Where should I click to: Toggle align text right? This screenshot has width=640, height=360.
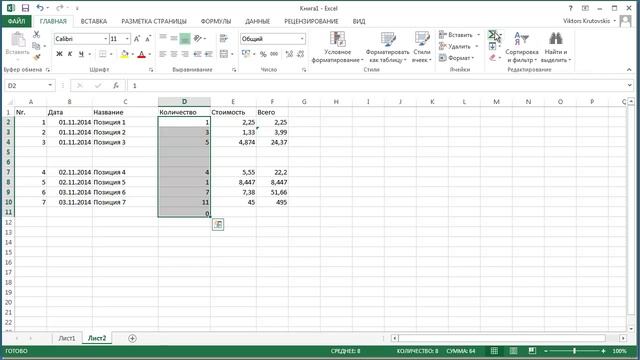pyautogui.click(x=185, y=54)
